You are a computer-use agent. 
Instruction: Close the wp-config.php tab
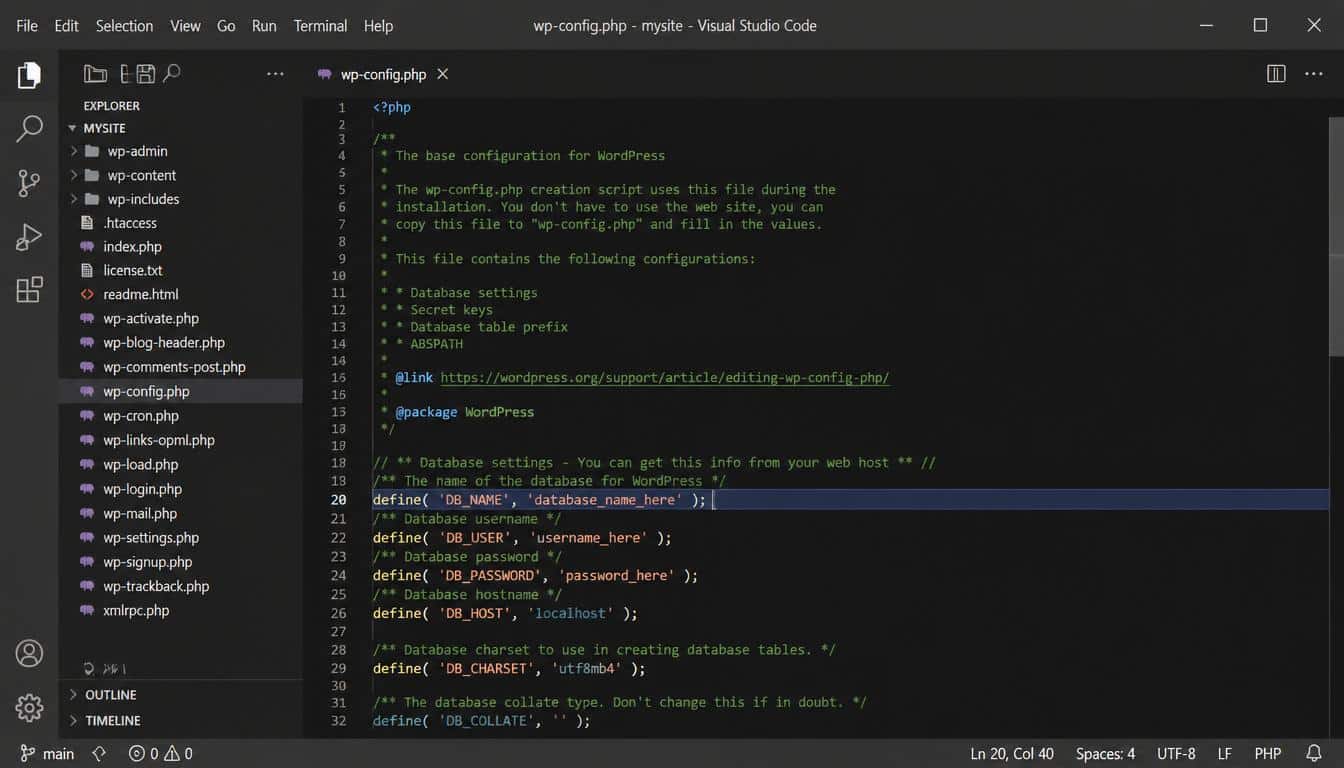[x=442, y=74]
